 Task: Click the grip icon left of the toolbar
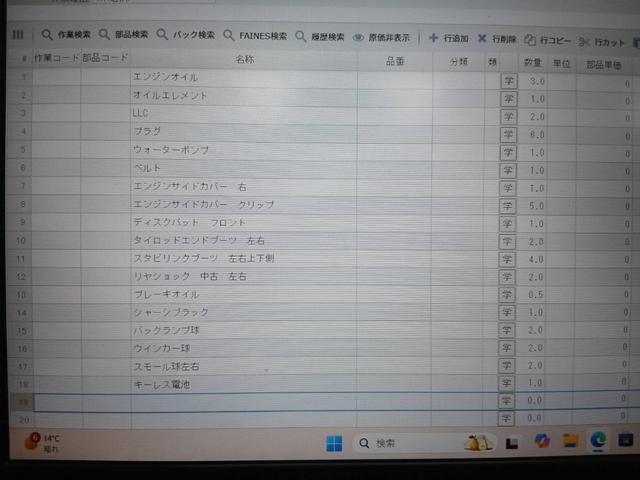[x=17, y=35]
